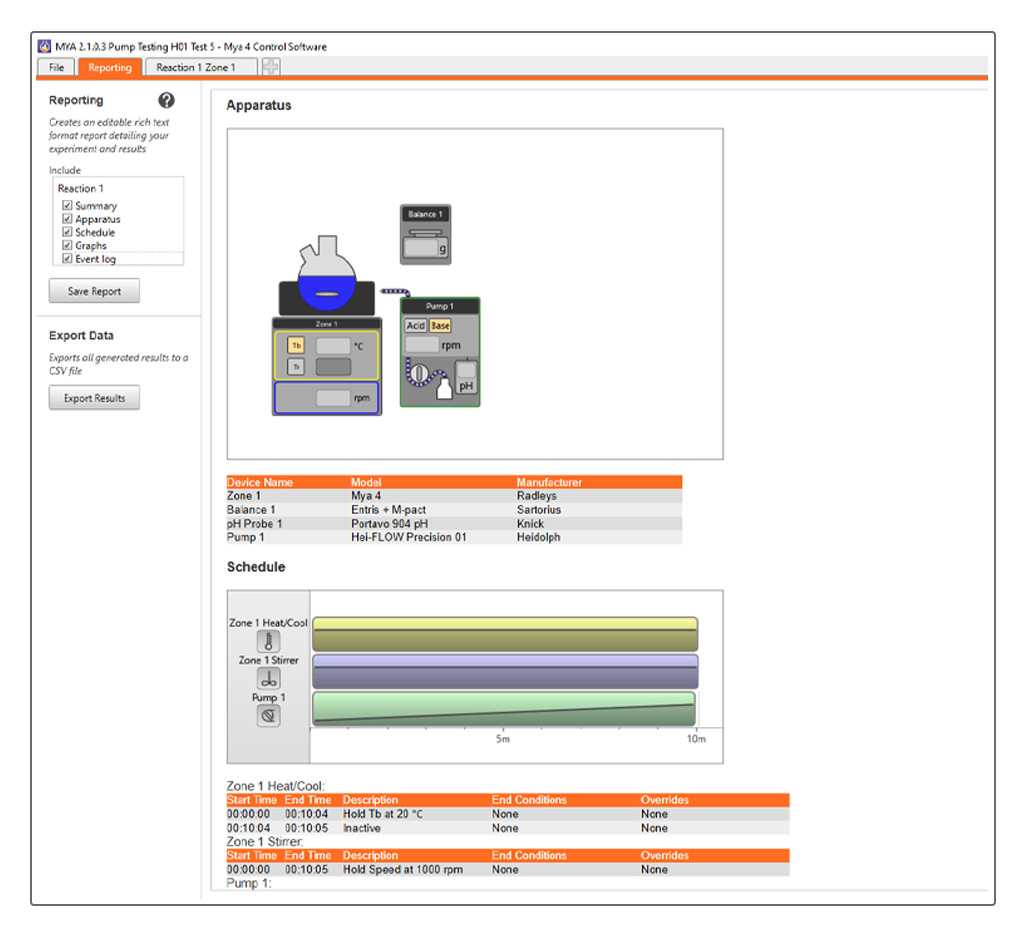Click the Manufacturer column header
Viewport: 1022px width, 939px height.
tap(549, 482)
